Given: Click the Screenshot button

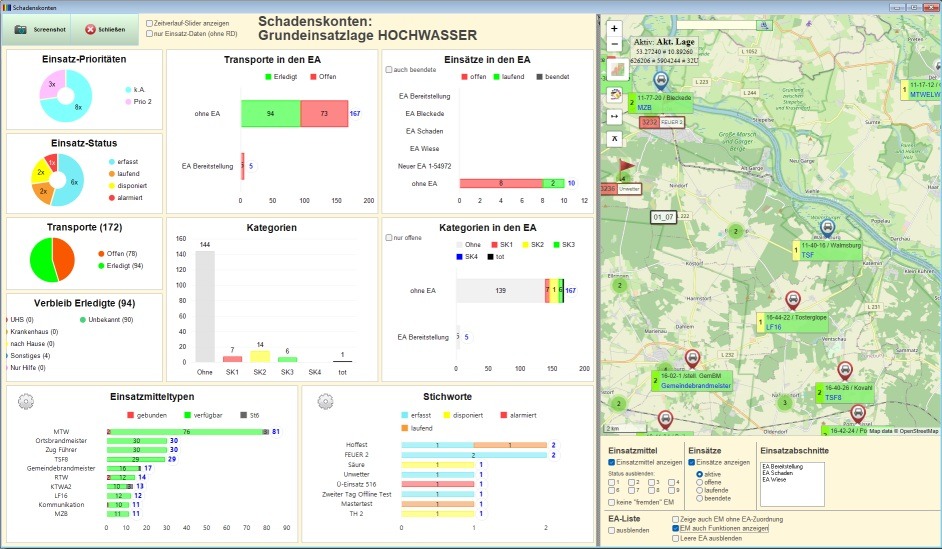Looking at the screenshot, I should tap(39, 29).
